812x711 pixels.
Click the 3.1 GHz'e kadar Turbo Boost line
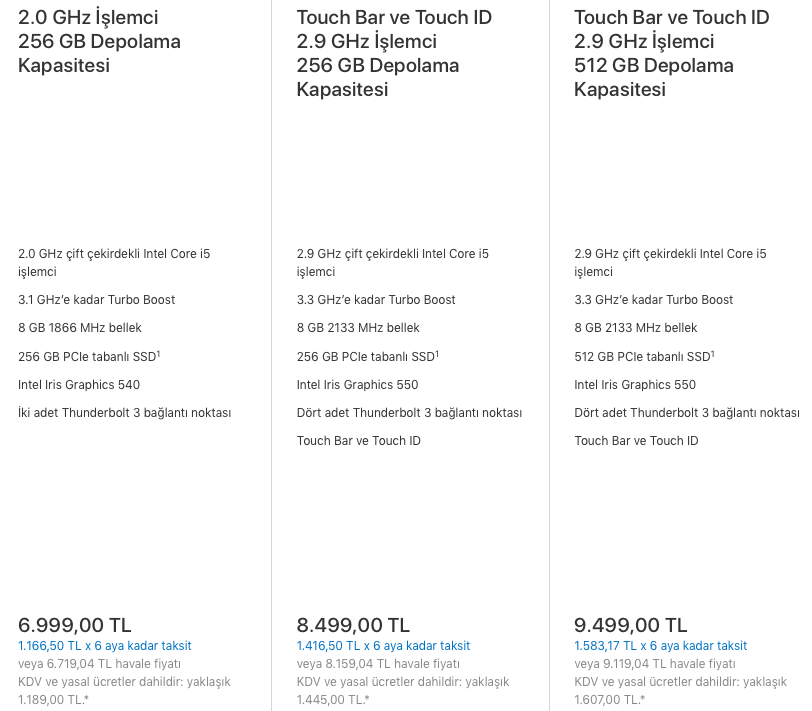point(96,300)
